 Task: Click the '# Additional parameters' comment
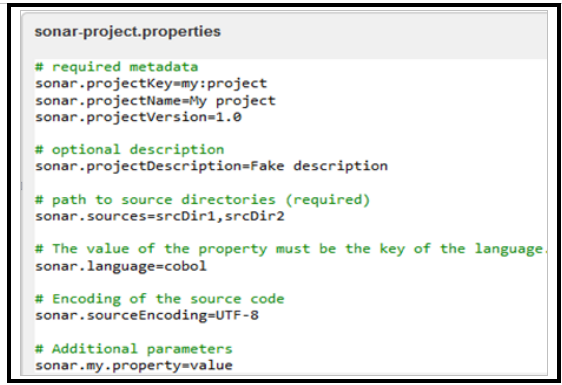point(134,349)
